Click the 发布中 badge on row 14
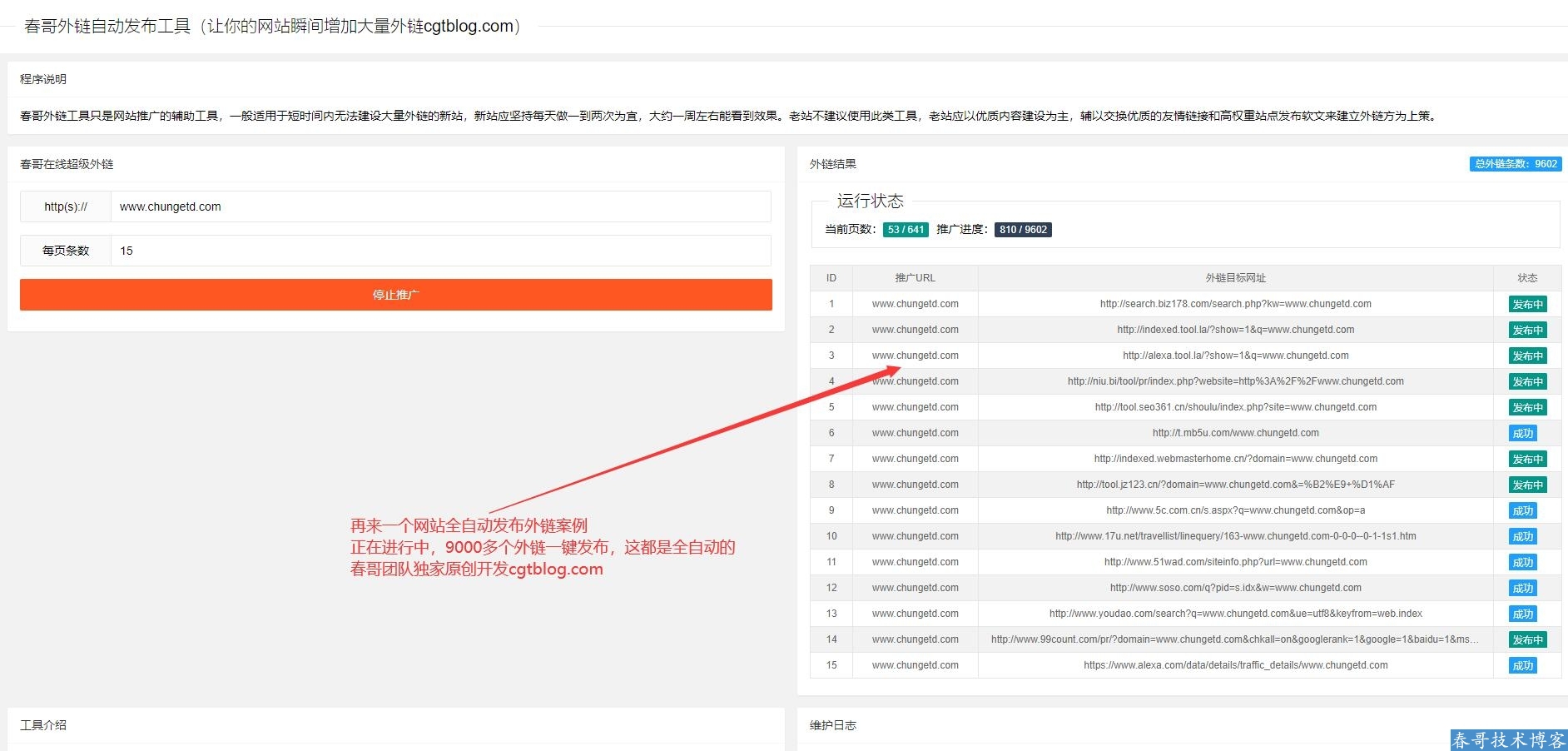Viewport: 1568px width, 751px height. pyautogui.click(x=1527, y=639)
